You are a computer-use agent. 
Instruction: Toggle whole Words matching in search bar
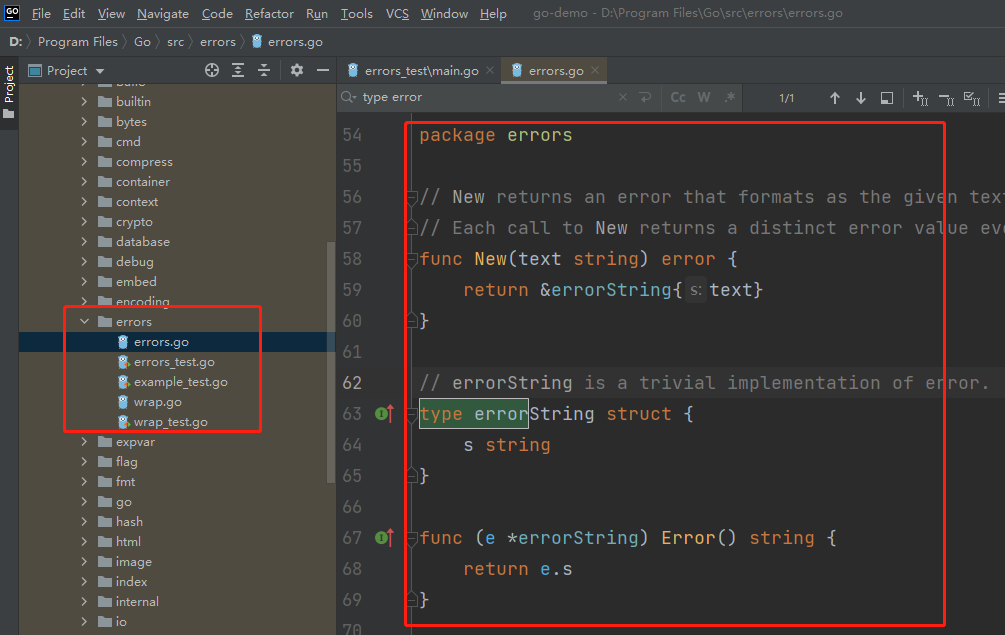(703, 97)
